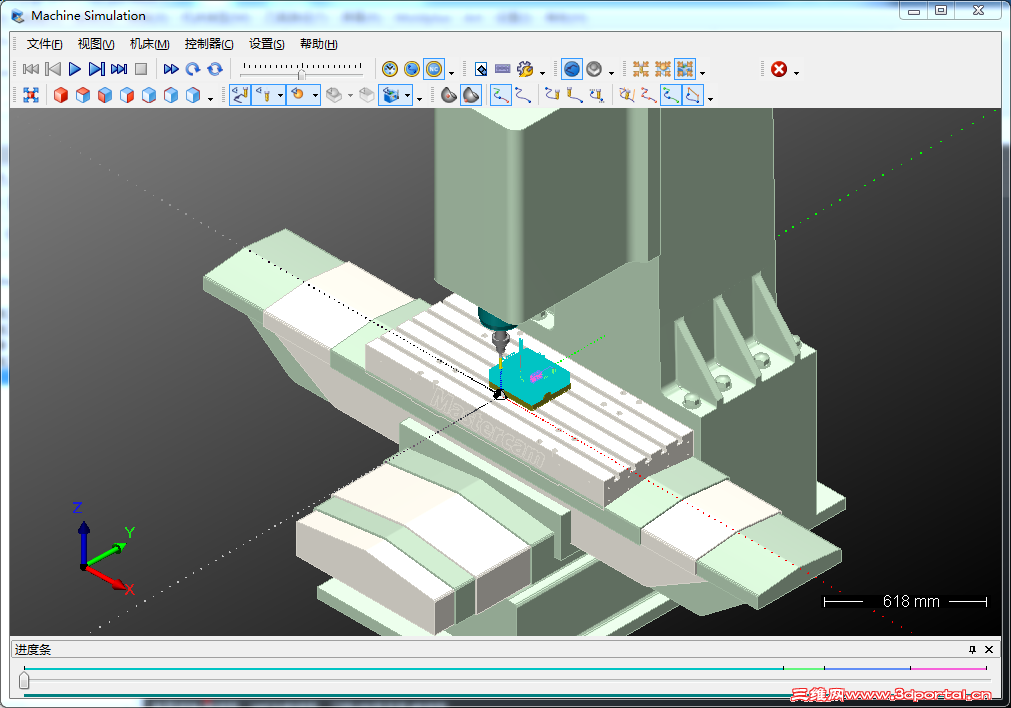Step back to previous operation
This screenshot has width=1011, height=708.
[53, 69]
